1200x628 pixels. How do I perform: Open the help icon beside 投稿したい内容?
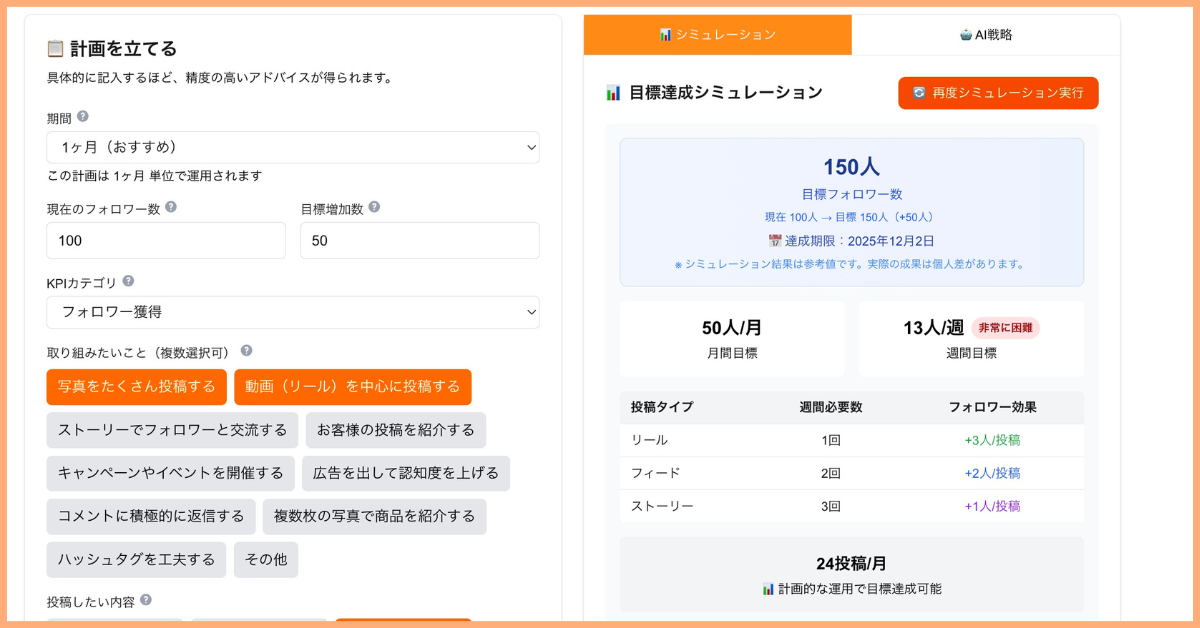pyautogui.click(x=148, y=601)
